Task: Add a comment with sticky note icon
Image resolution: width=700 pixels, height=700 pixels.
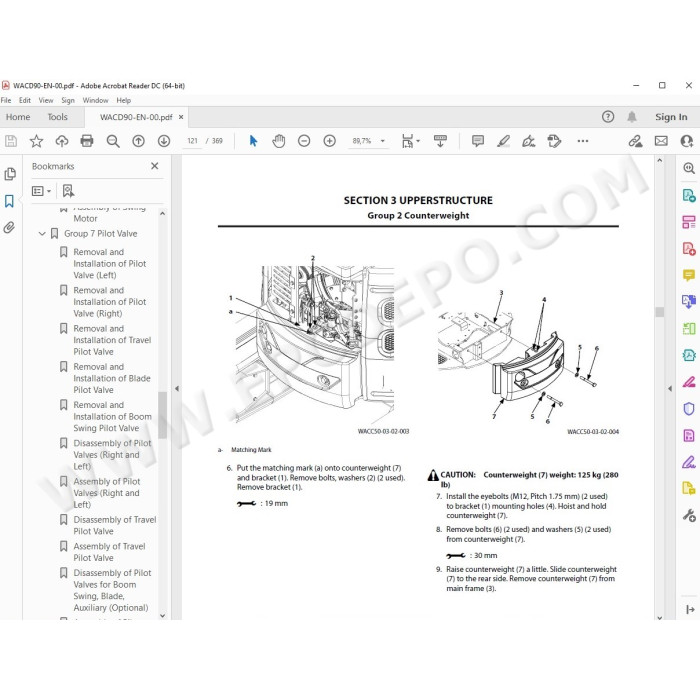Action: (478, 141)
